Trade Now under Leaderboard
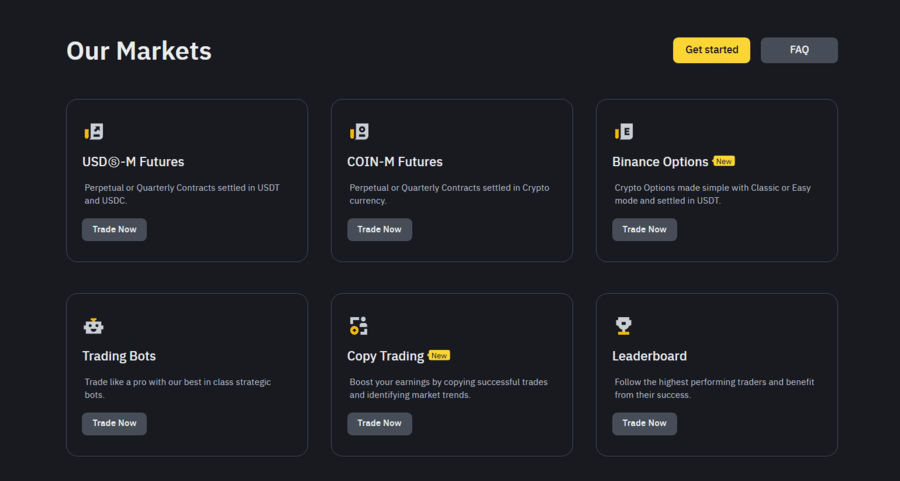This screenshot has height=481, width=900. pos(645,424)
